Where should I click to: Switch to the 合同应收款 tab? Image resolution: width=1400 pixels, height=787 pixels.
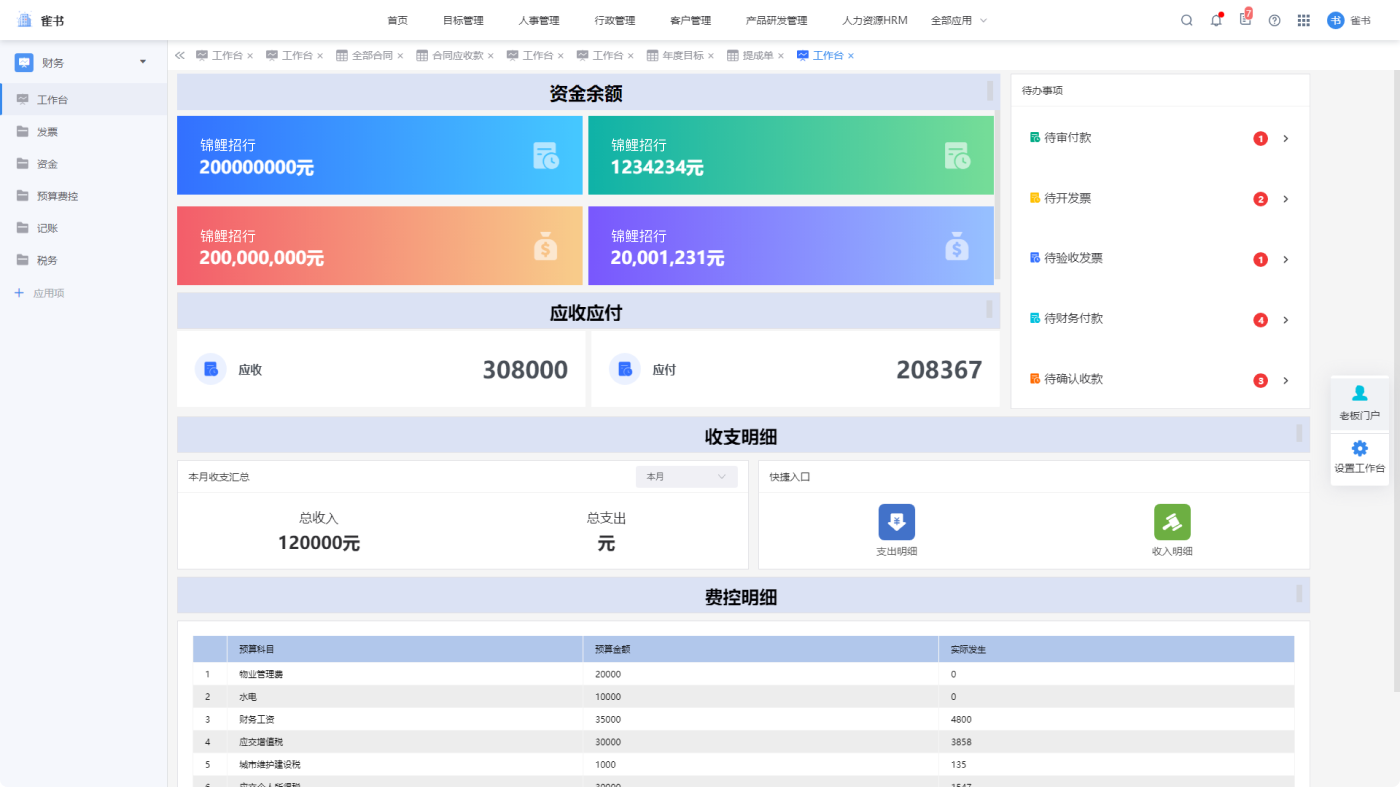click(x=450, y=56)
